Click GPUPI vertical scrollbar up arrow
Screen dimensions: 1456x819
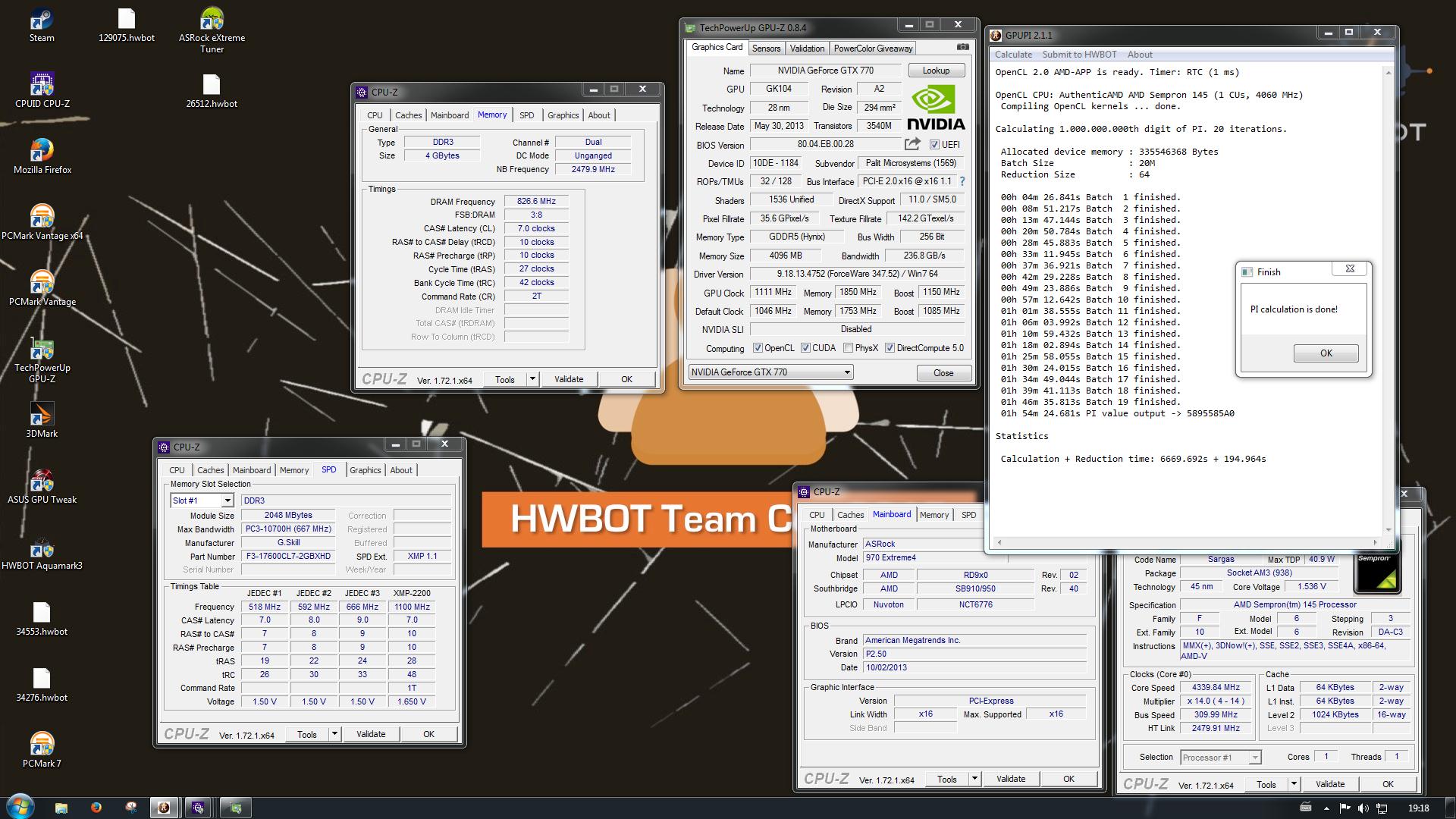click(x=1389, y=72)
